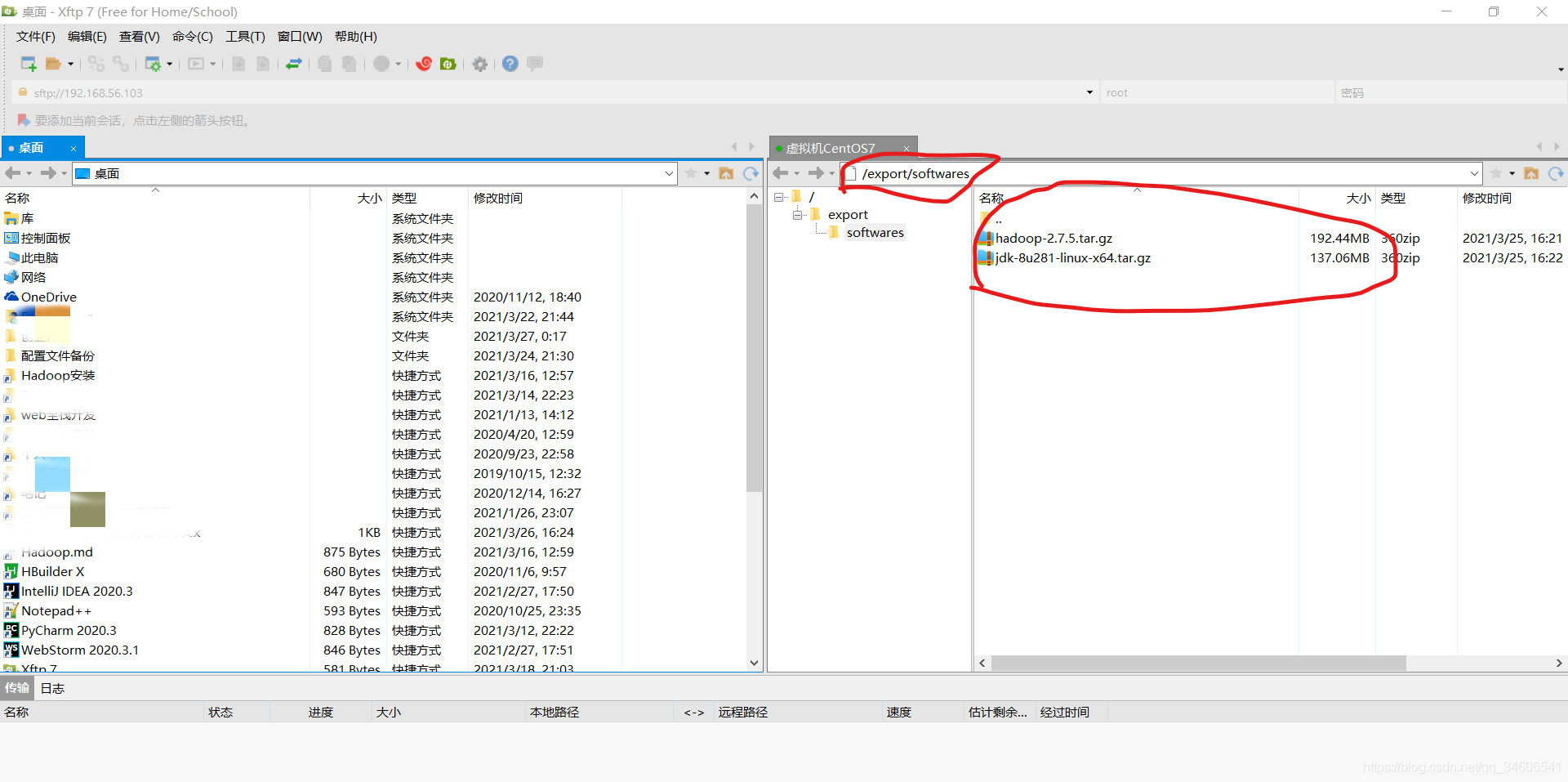Open the 文件(F) menu
1568x782 pixels.
(35, 37)
